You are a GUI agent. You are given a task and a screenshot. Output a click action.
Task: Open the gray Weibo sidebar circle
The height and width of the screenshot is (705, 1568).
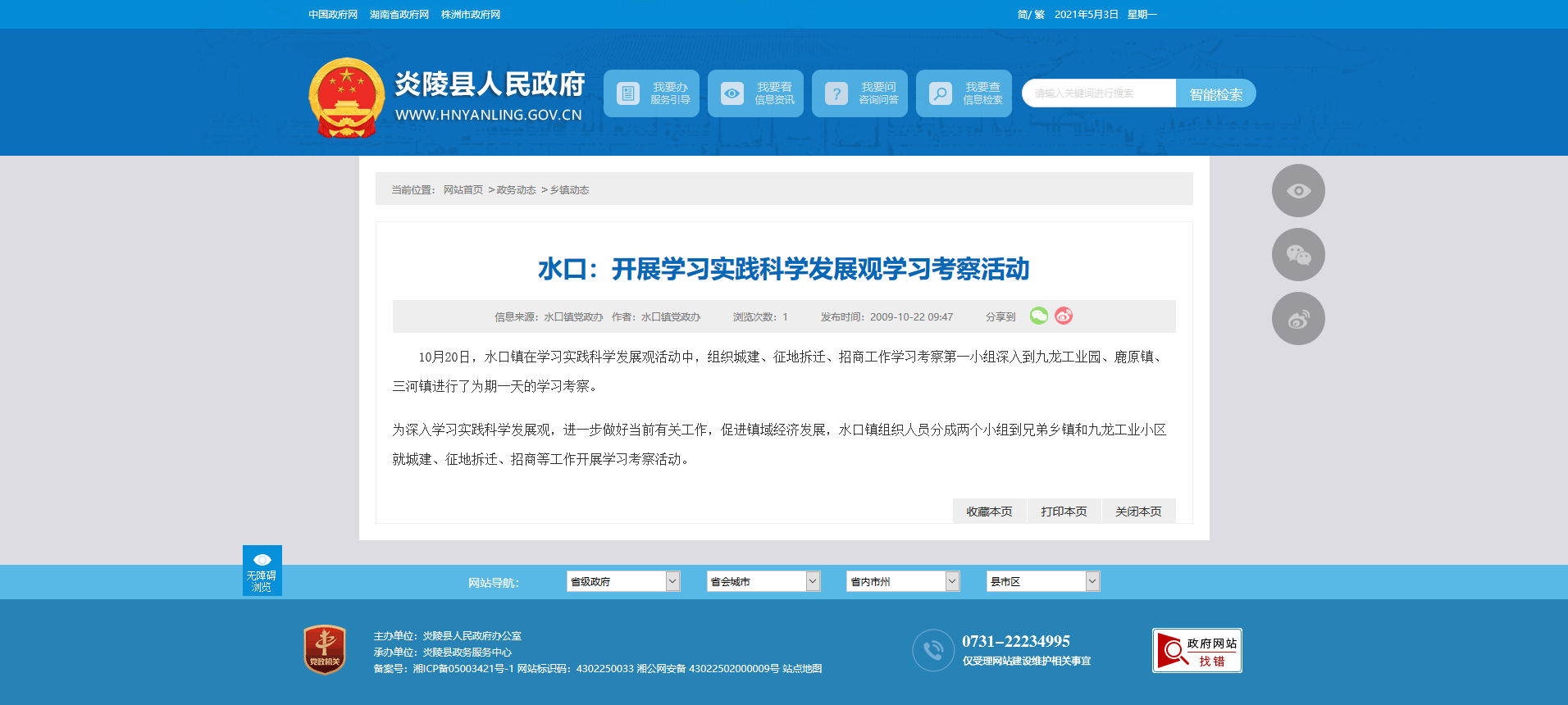[x=1297, y=319]
